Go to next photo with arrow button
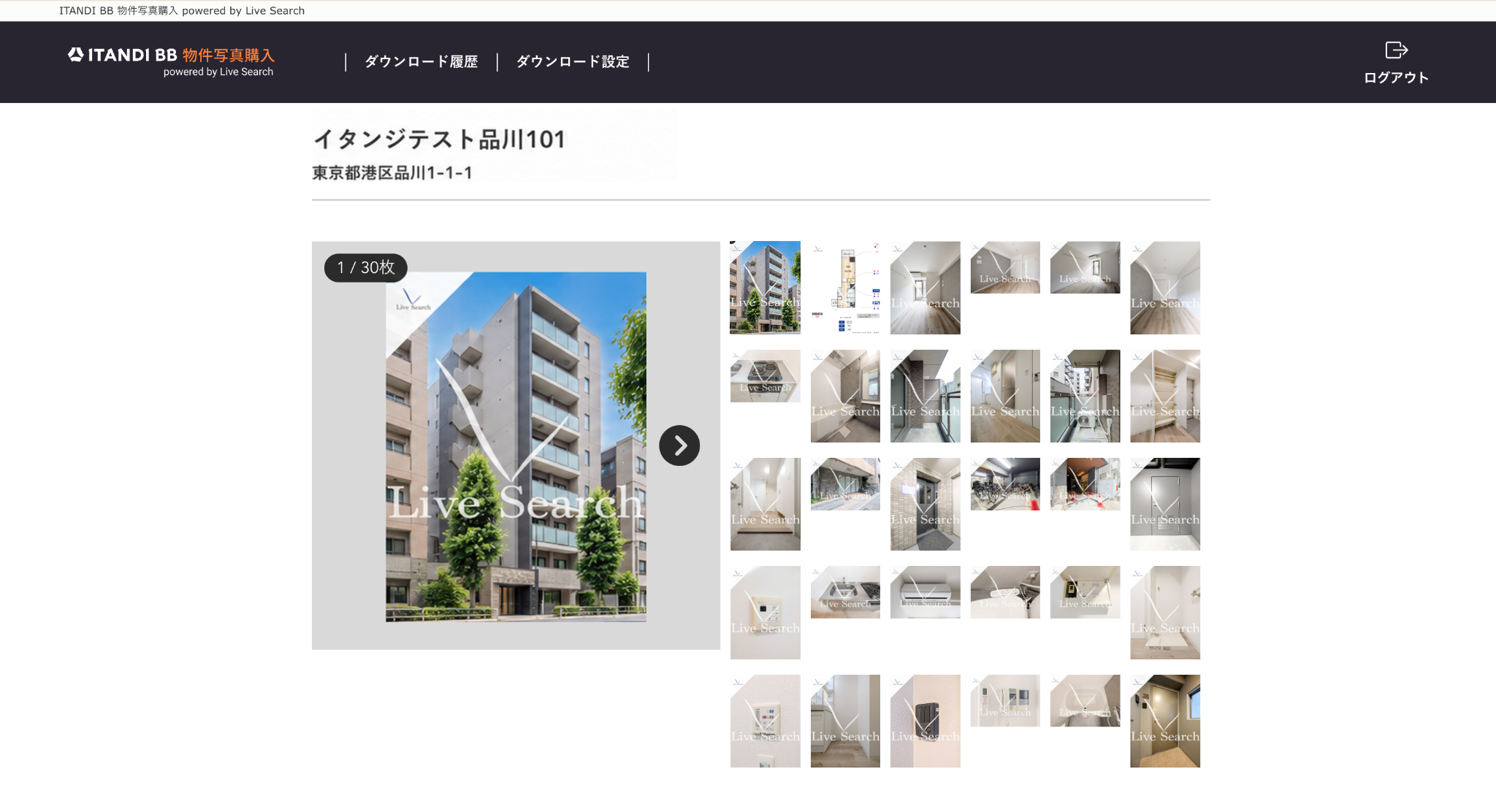 coord(679,445)
